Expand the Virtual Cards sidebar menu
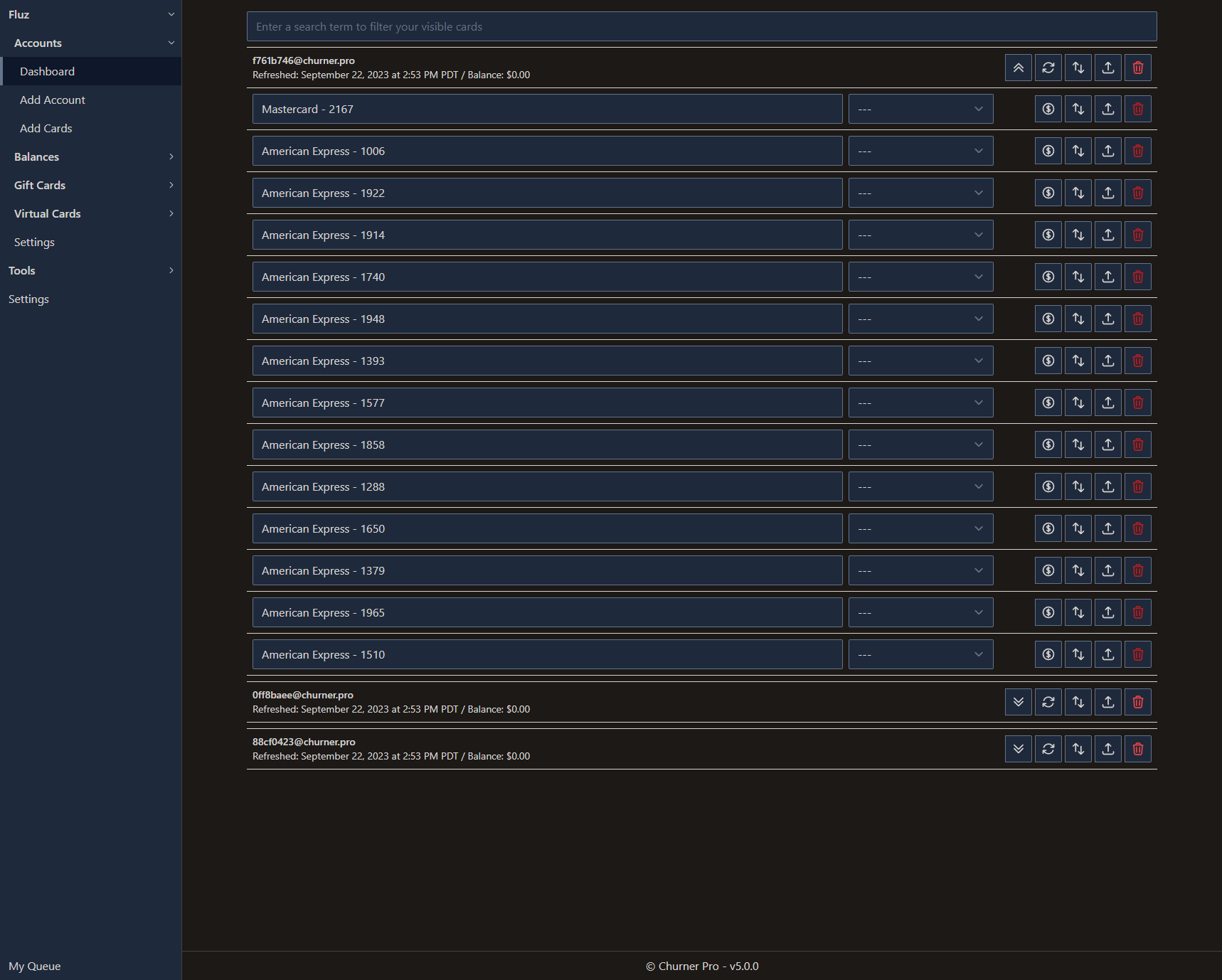Image resolution: width=1222 pixels, height=980 pixels. pyautogui.click(x=90, y=213)
